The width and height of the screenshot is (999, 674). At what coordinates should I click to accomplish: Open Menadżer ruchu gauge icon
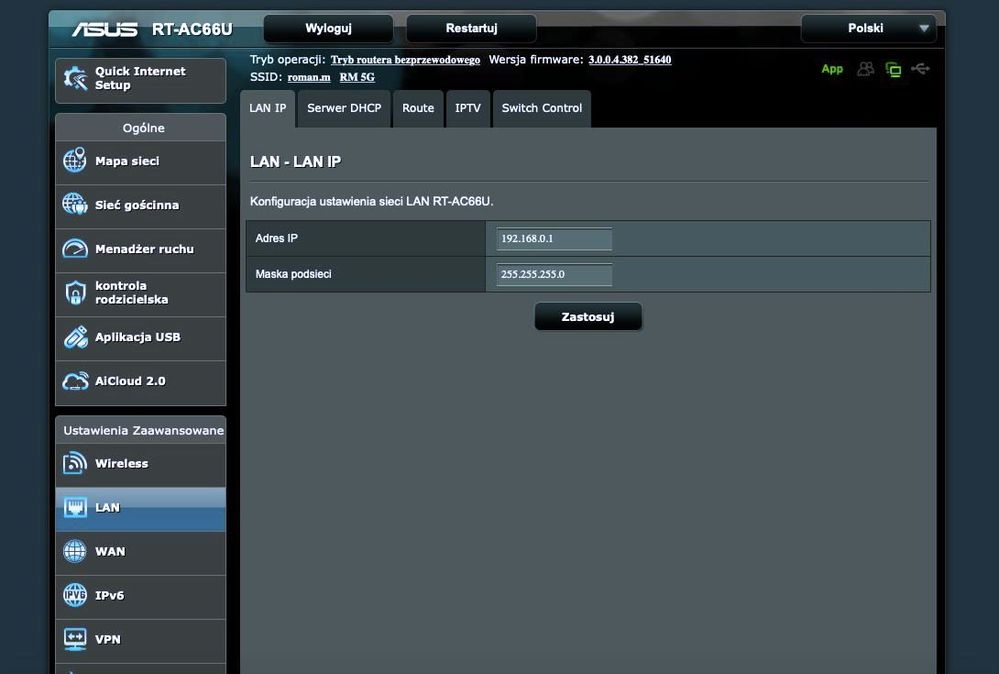pos(75,249)
